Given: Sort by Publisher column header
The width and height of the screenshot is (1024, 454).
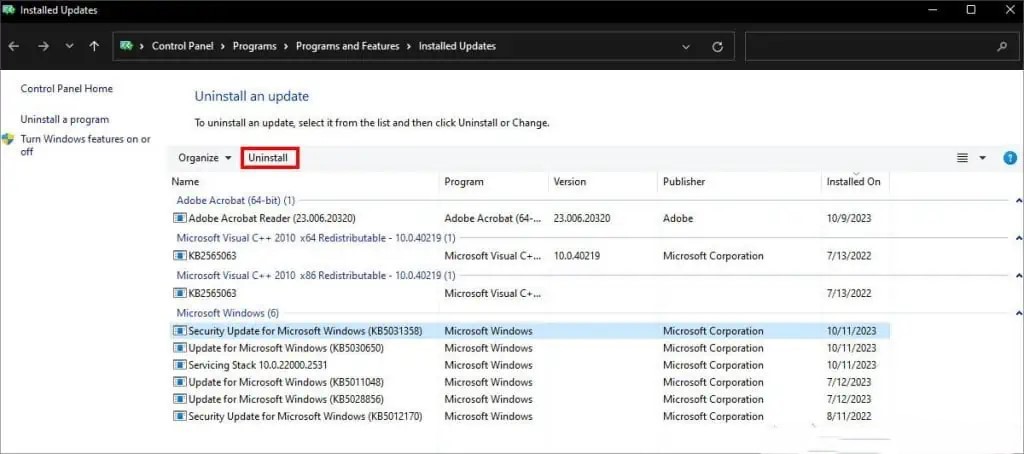Looking at the screenshot, I should point(684,182).
